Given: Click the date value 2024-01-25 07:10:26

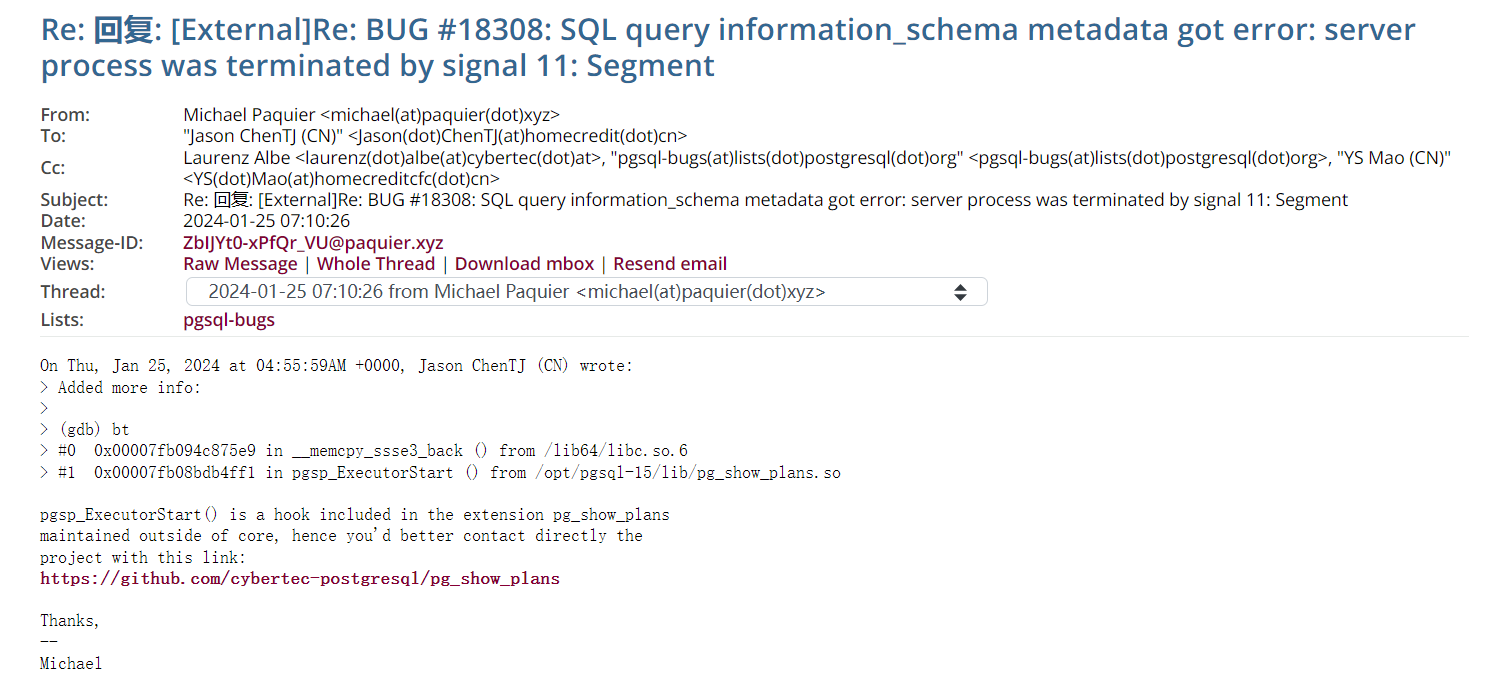Looking at the screenshot, I should 266,221.
